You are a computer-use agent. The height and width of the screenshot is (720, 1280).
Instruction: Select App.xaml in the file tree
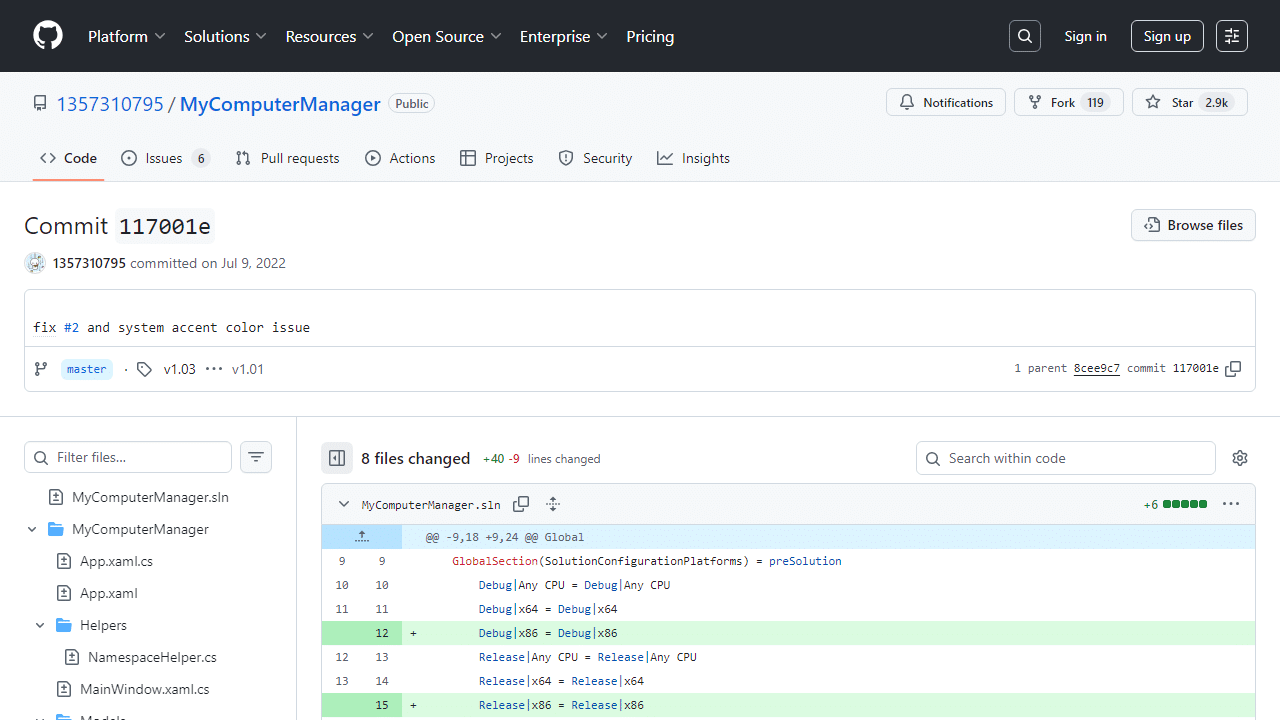109,593
